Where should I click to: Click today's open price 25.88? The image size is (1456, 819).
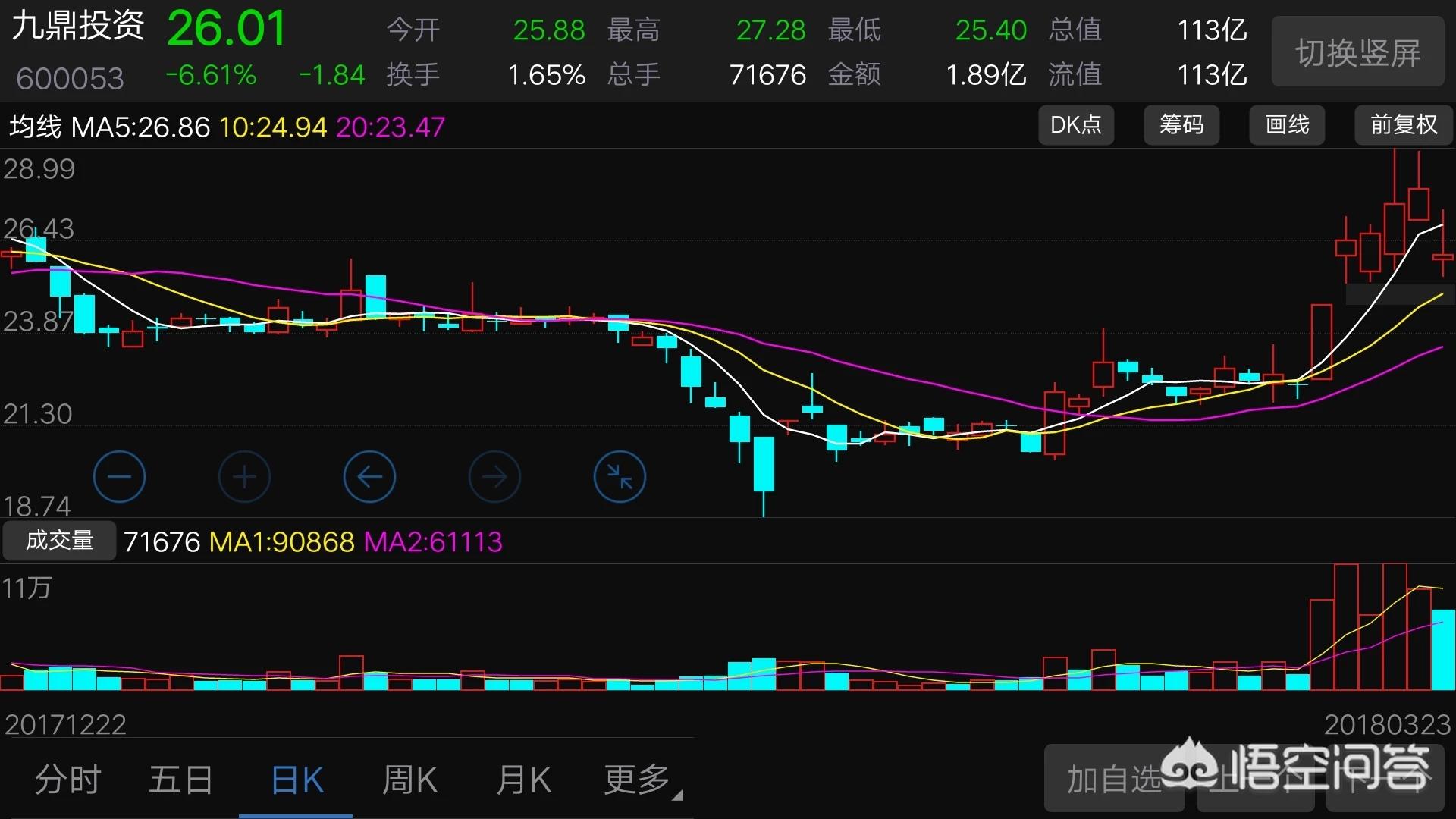pyautogui.click(x=549, y=30)
